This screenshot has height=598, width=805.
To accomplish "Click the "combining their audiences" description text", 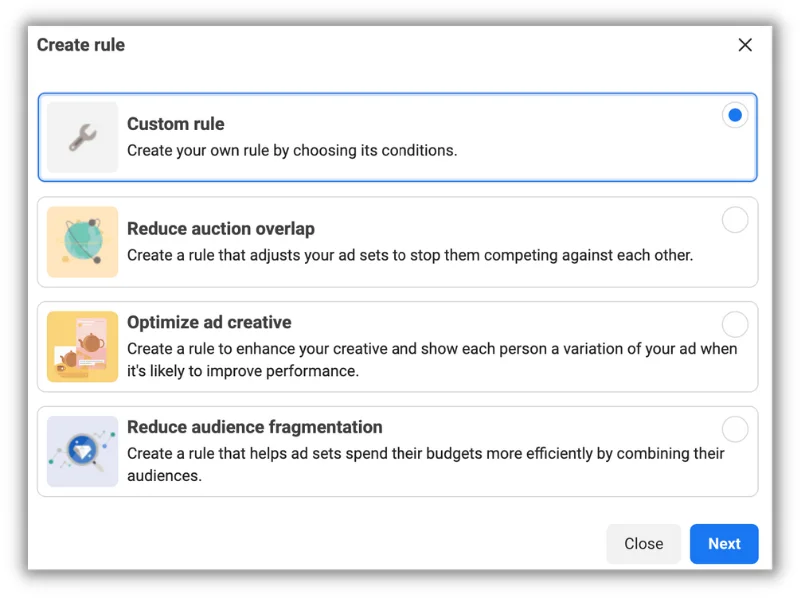I will [426, 464].
